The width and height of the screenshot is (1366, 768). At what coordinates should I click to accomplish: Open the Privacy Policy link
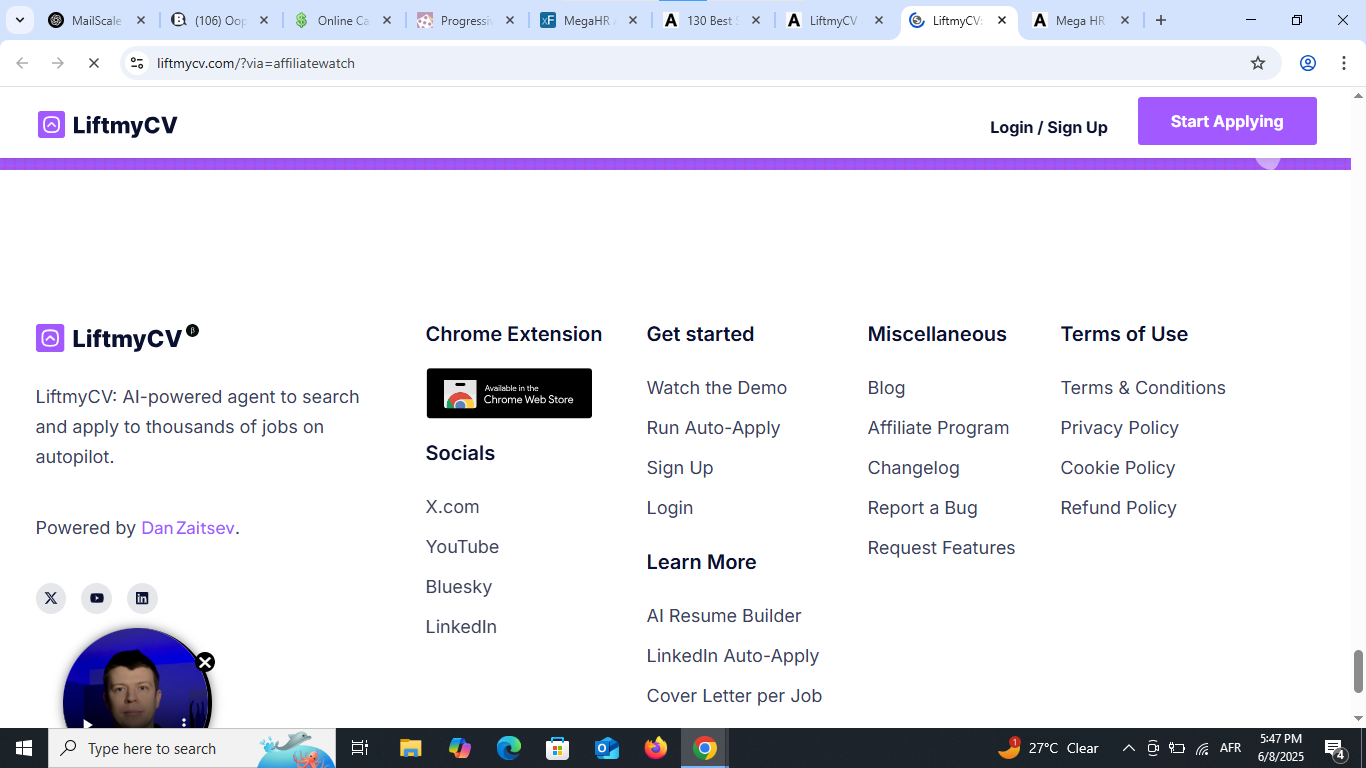click(x=1119, y=428)
